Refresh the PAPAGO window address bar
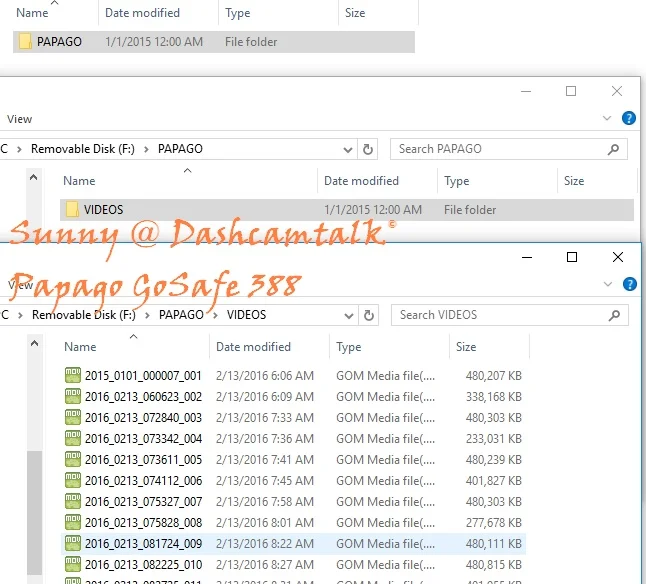 click(368, 149)
